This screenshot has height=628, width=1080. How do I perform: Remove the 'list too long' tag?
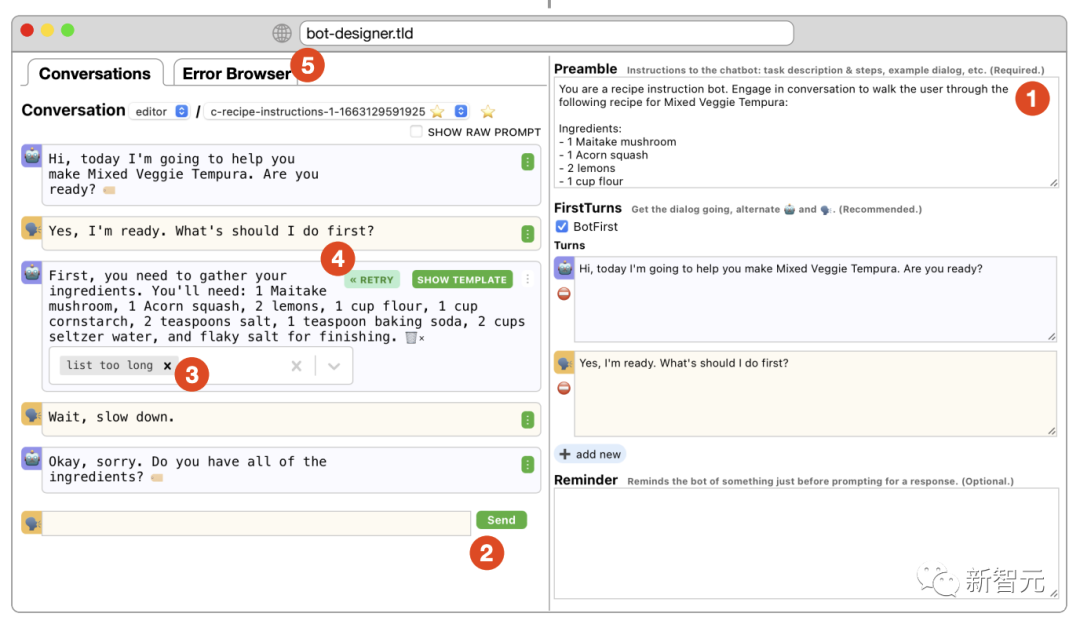[x=167, y=366]
